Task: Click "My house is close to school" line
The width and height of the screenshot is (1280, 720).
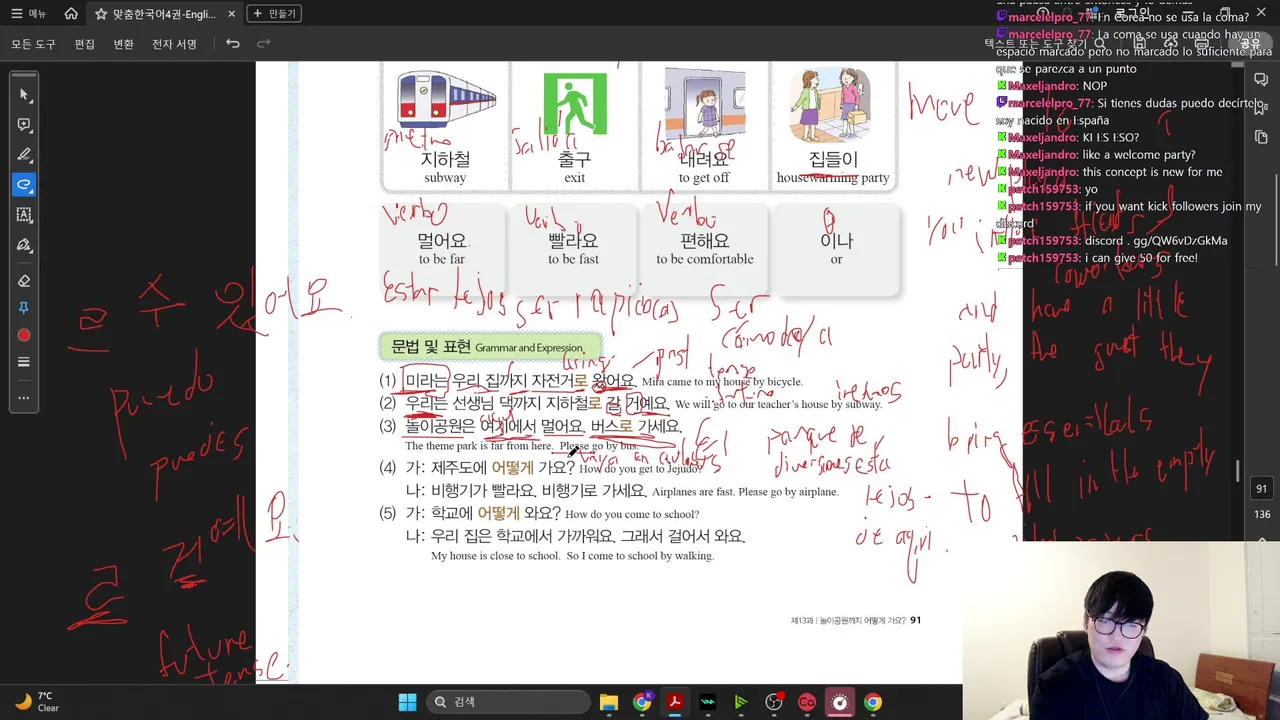Action: pyautogui.click(x=572, y=556)
